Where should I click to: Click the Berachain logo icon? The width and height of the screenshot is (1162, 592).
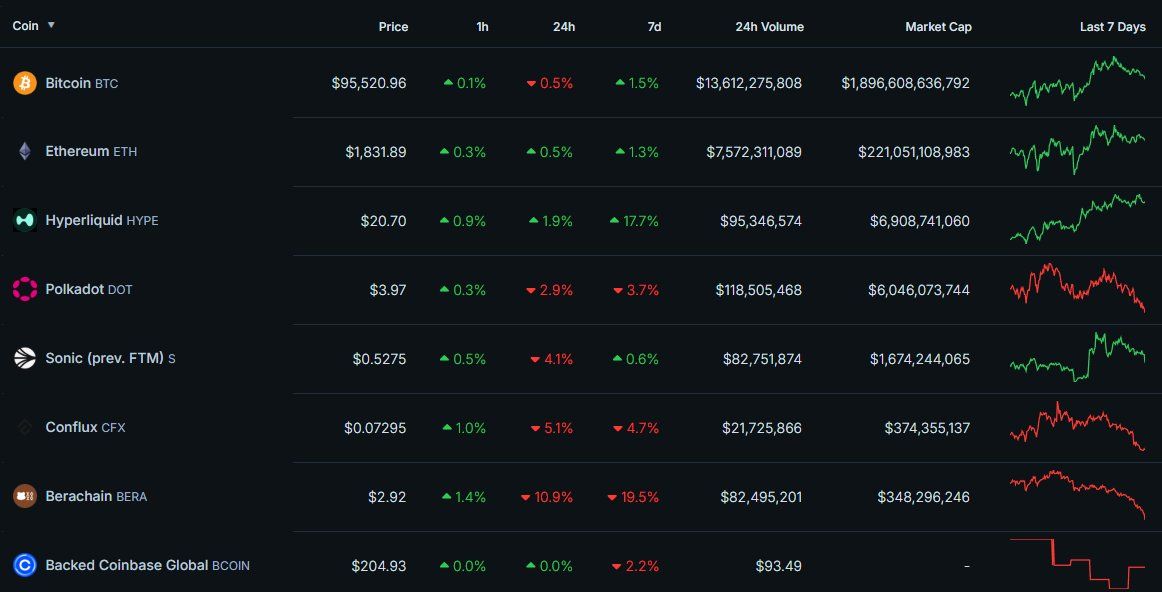pos(24,496)
